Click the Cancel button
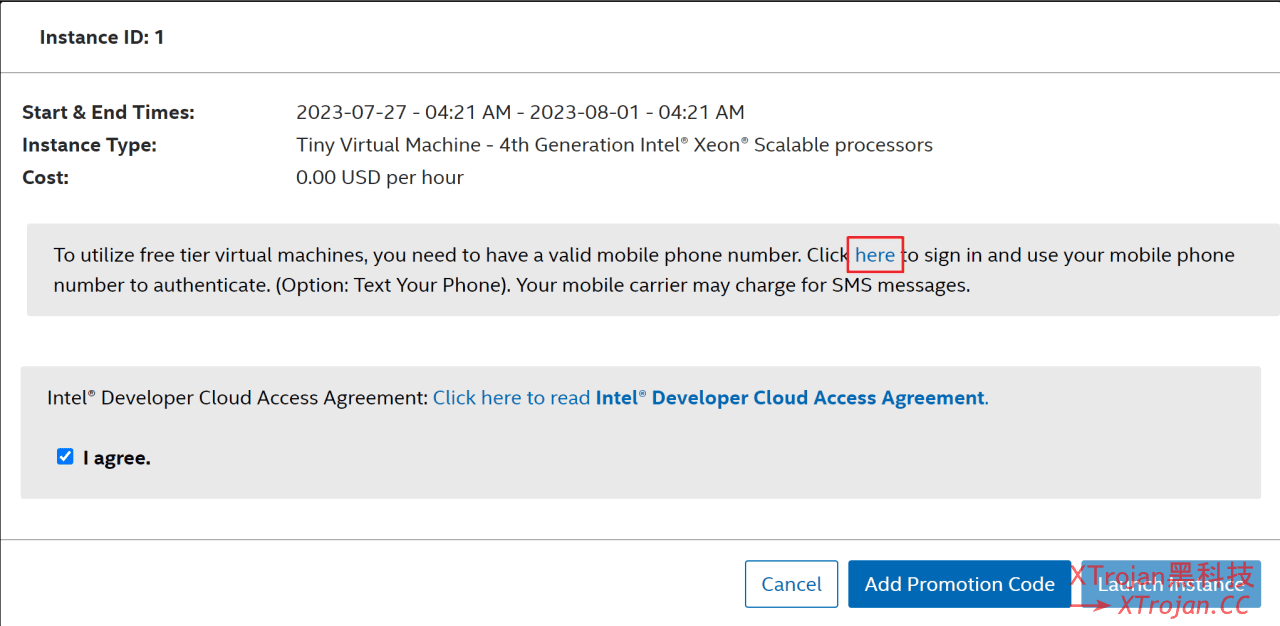Screen dimensions: 1280x626 click(x=791, y=584)
